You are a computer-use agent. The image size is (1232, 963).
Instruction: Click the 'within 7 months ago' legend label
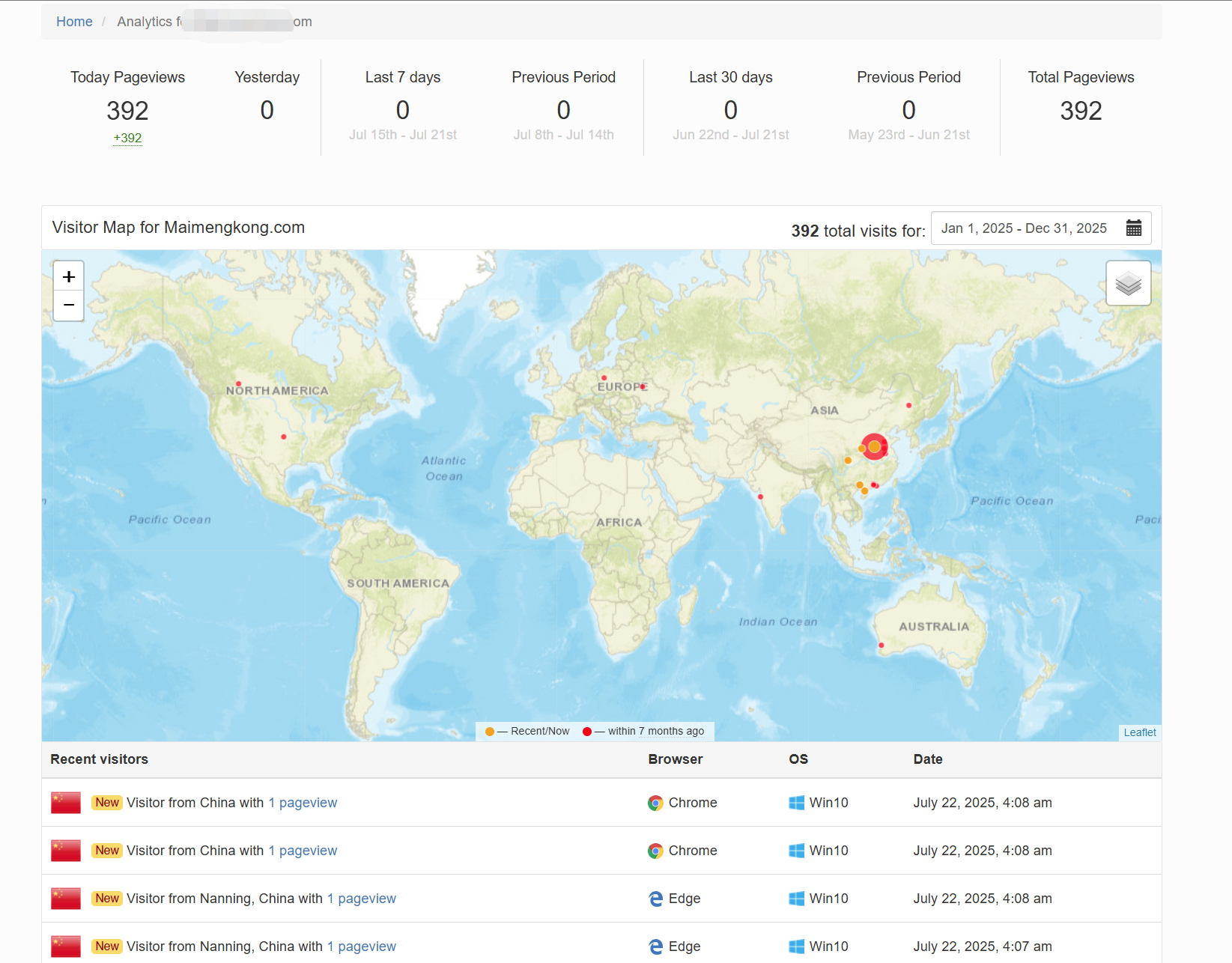pos(655,732)
